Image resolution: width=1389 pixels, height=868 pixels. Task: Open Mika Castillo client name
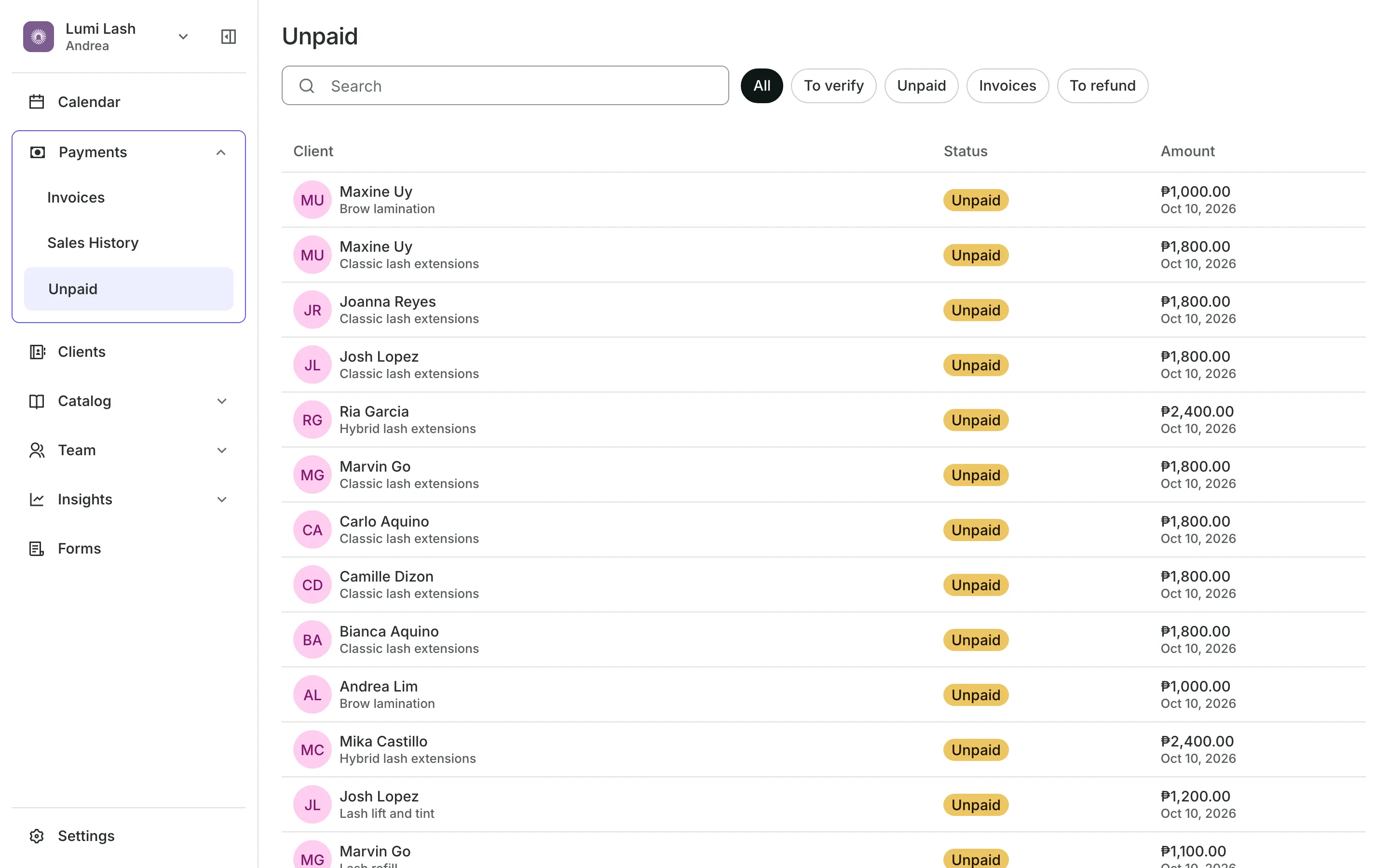coord(383,741)
